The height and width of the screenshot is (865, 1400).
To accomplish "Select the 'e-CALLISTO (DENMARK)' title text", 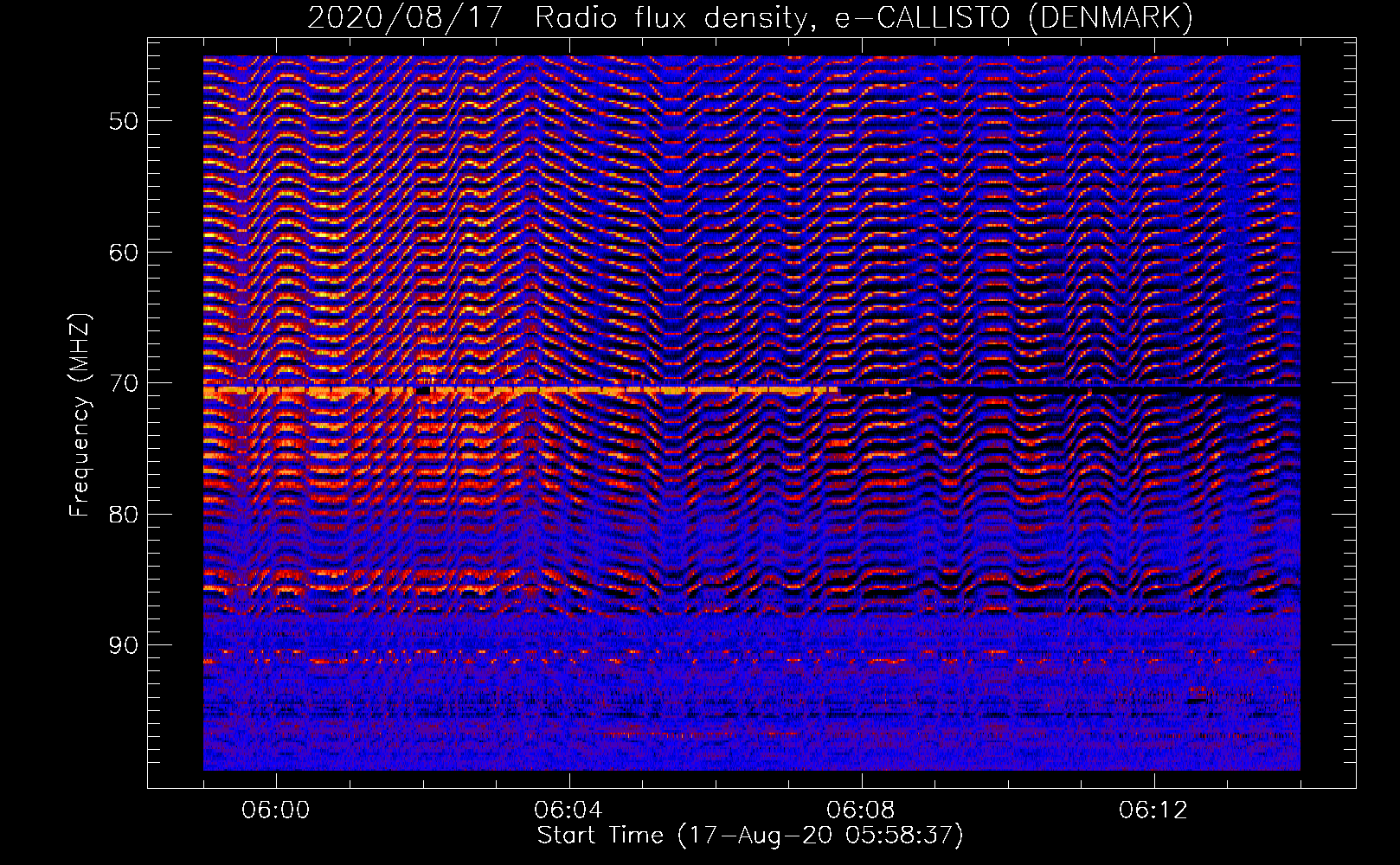I will pos(1014,18).
